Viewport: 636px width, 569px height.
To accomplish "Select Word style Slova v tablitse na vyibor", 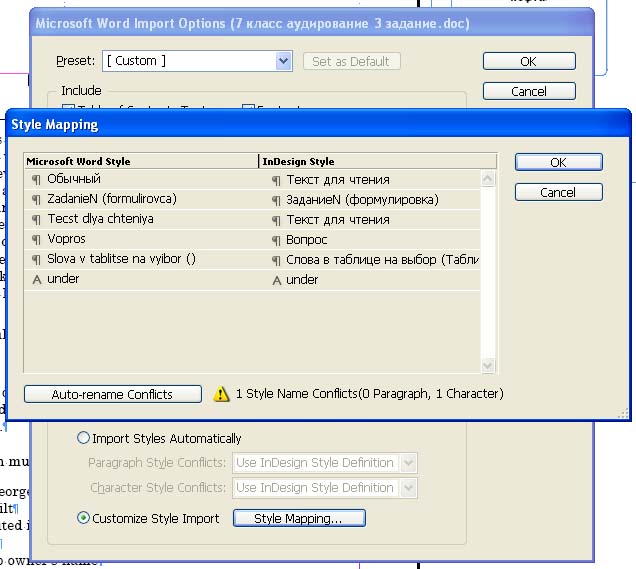I will 121,259.
